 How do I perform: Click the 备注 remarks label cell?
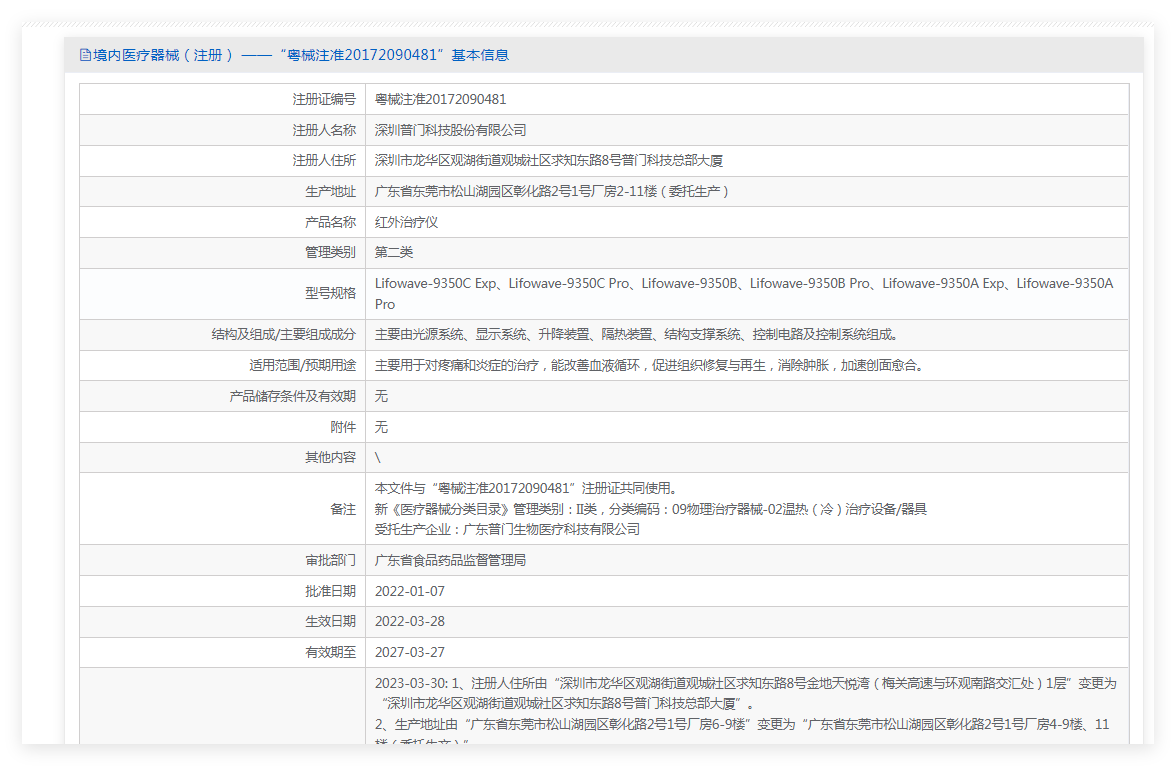(342, 509)
